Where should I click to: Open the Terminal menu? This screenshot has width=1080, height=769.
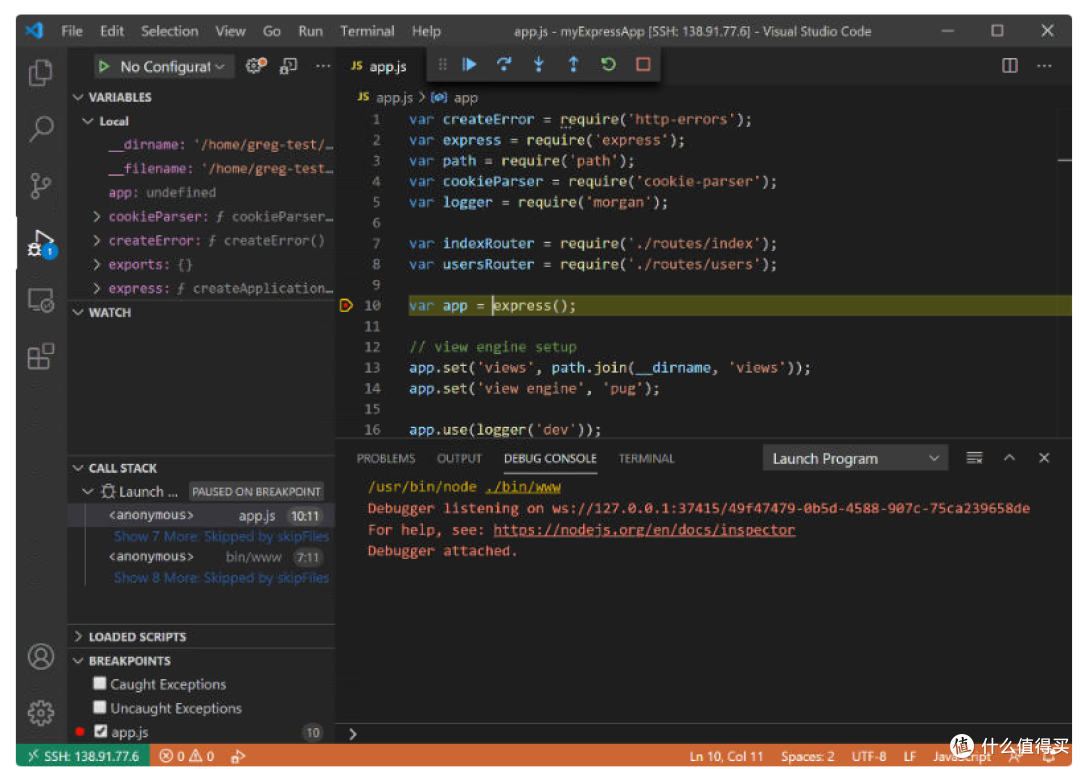(367, 31)
